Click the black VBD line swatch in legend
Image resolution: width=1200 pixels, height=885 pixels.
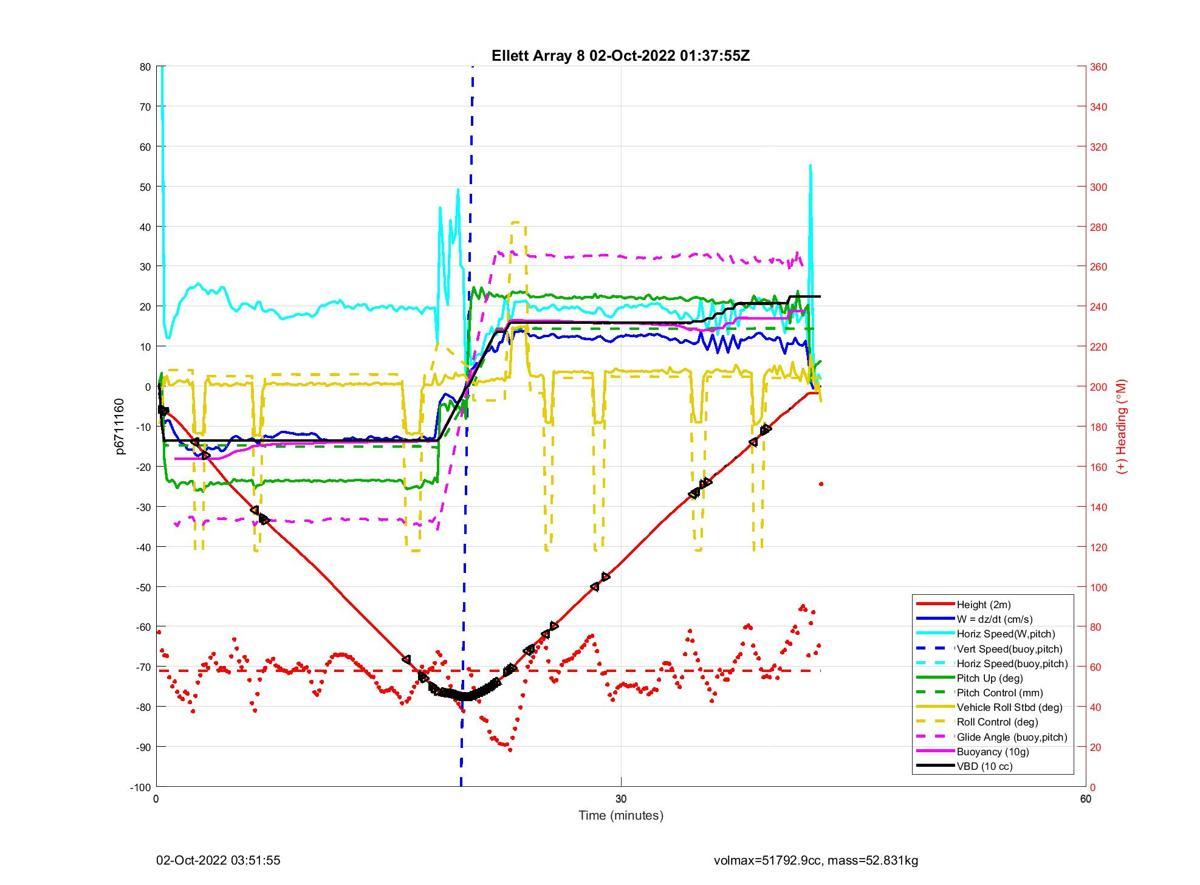click(934, 766)
